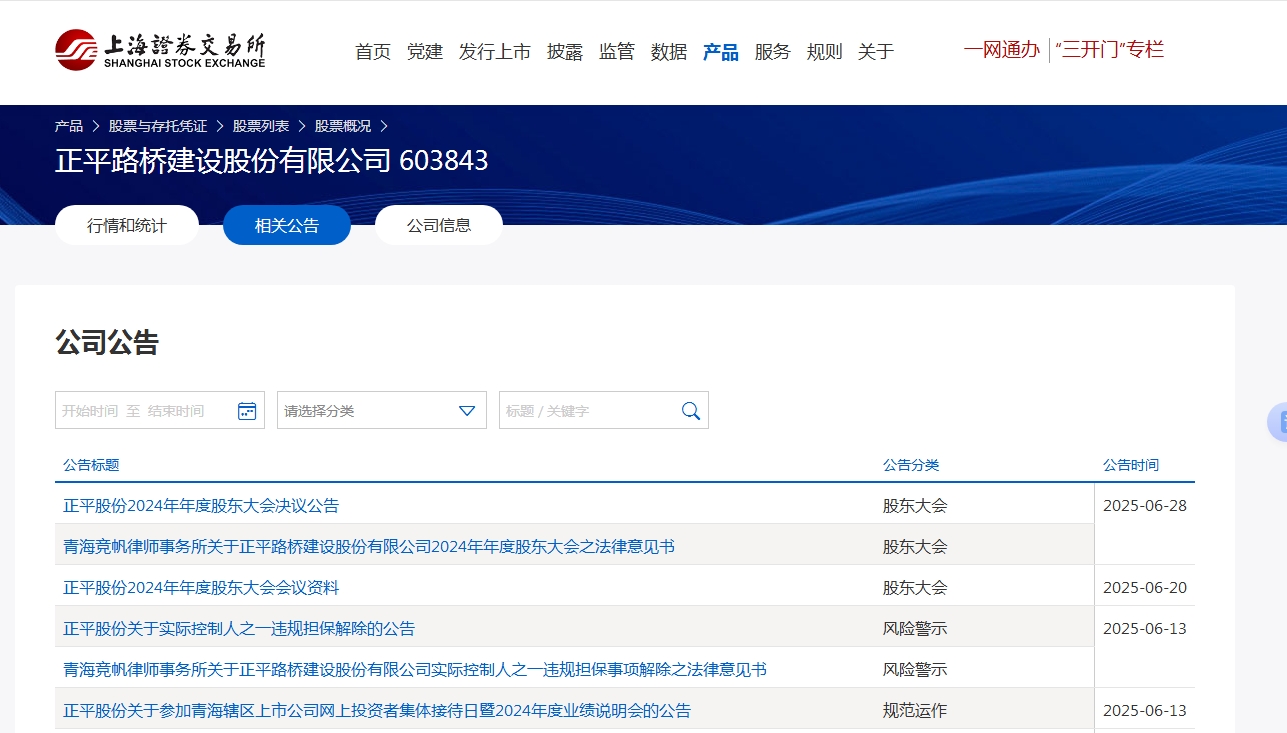Open the 监管 menu item
Screen dimensions: 1287x733
[x=617, y=52]
